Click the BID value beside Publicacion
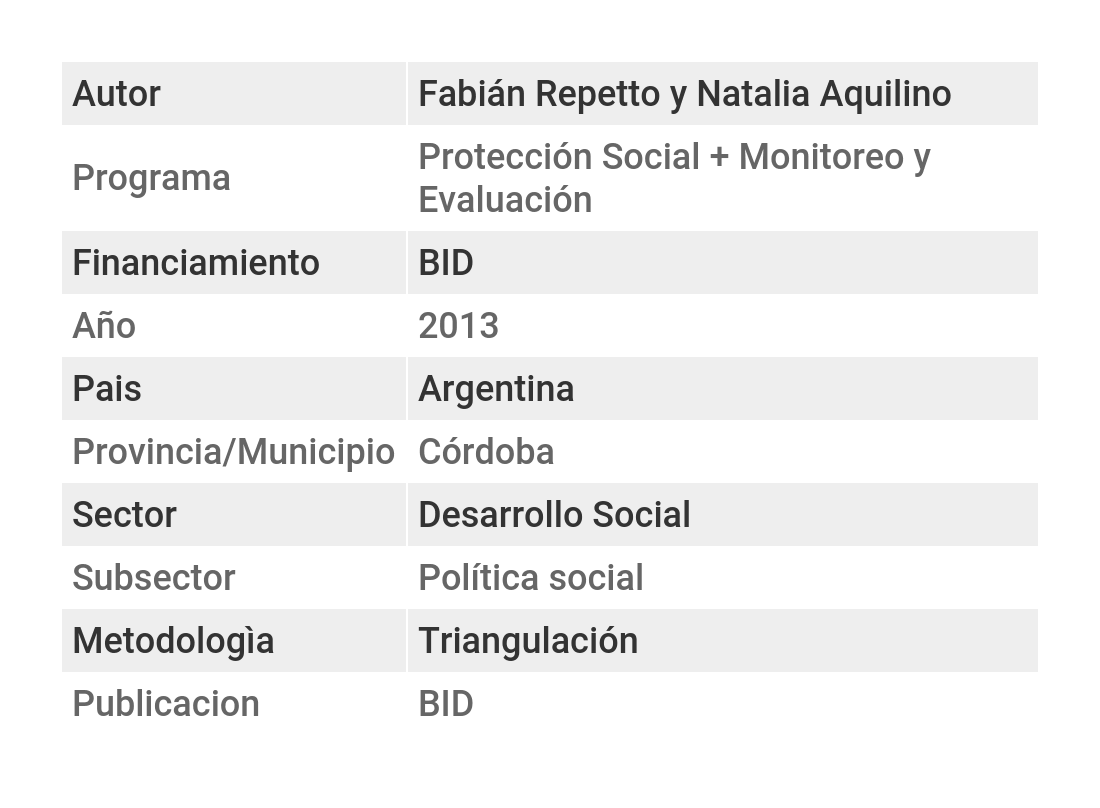The width and height of the screenshot is (1100, 808). (446, 704)
